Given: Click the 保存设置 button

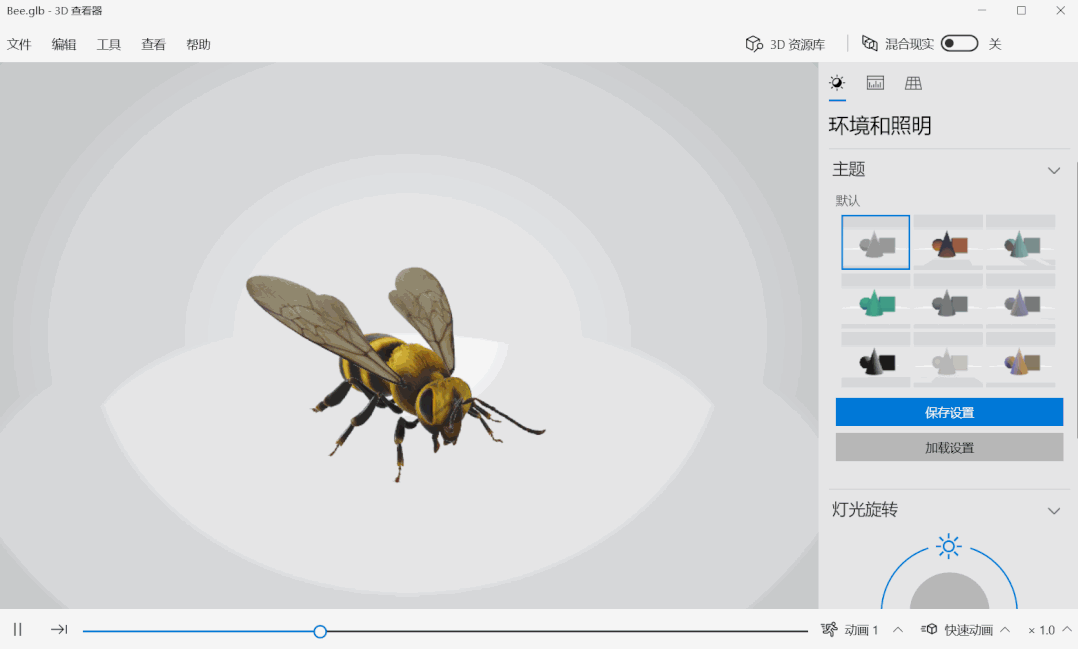Looking at the screenshot, I should [x=949, y=412].
